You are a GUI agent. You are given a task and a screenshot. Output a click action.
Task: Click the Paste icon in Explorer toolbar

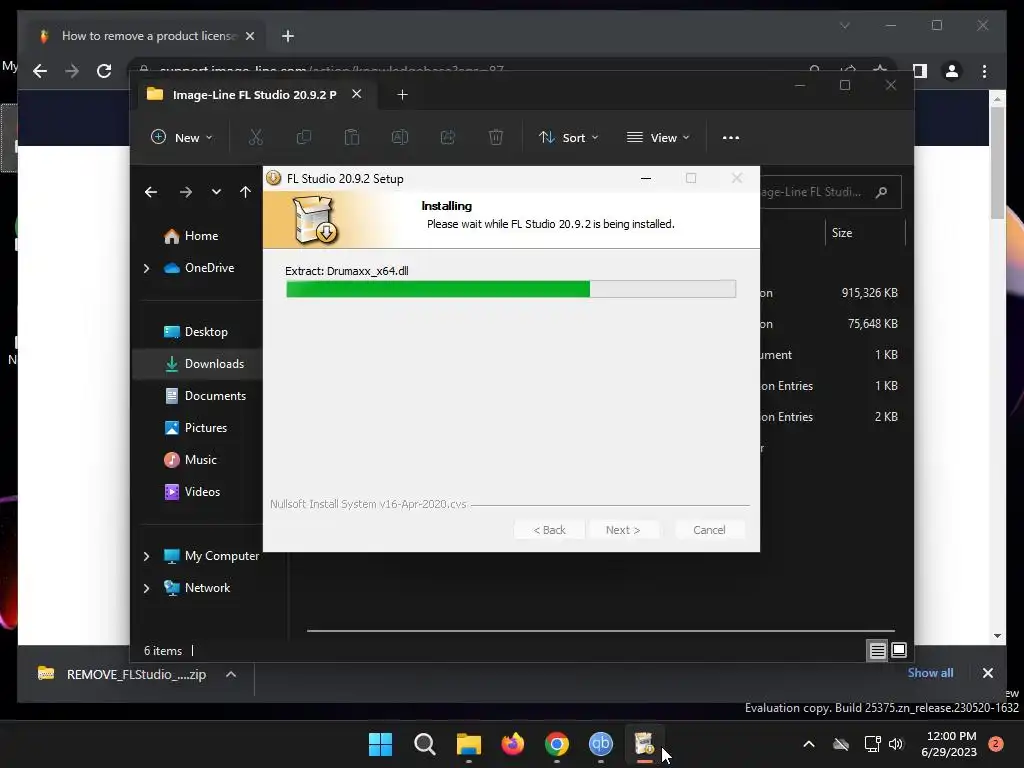(x=352, y=137)
